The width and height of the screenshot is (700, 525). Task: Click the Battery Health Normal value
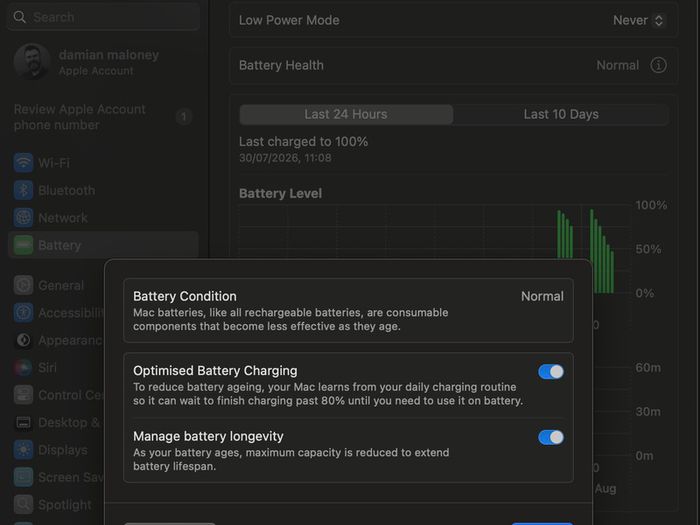617,65
